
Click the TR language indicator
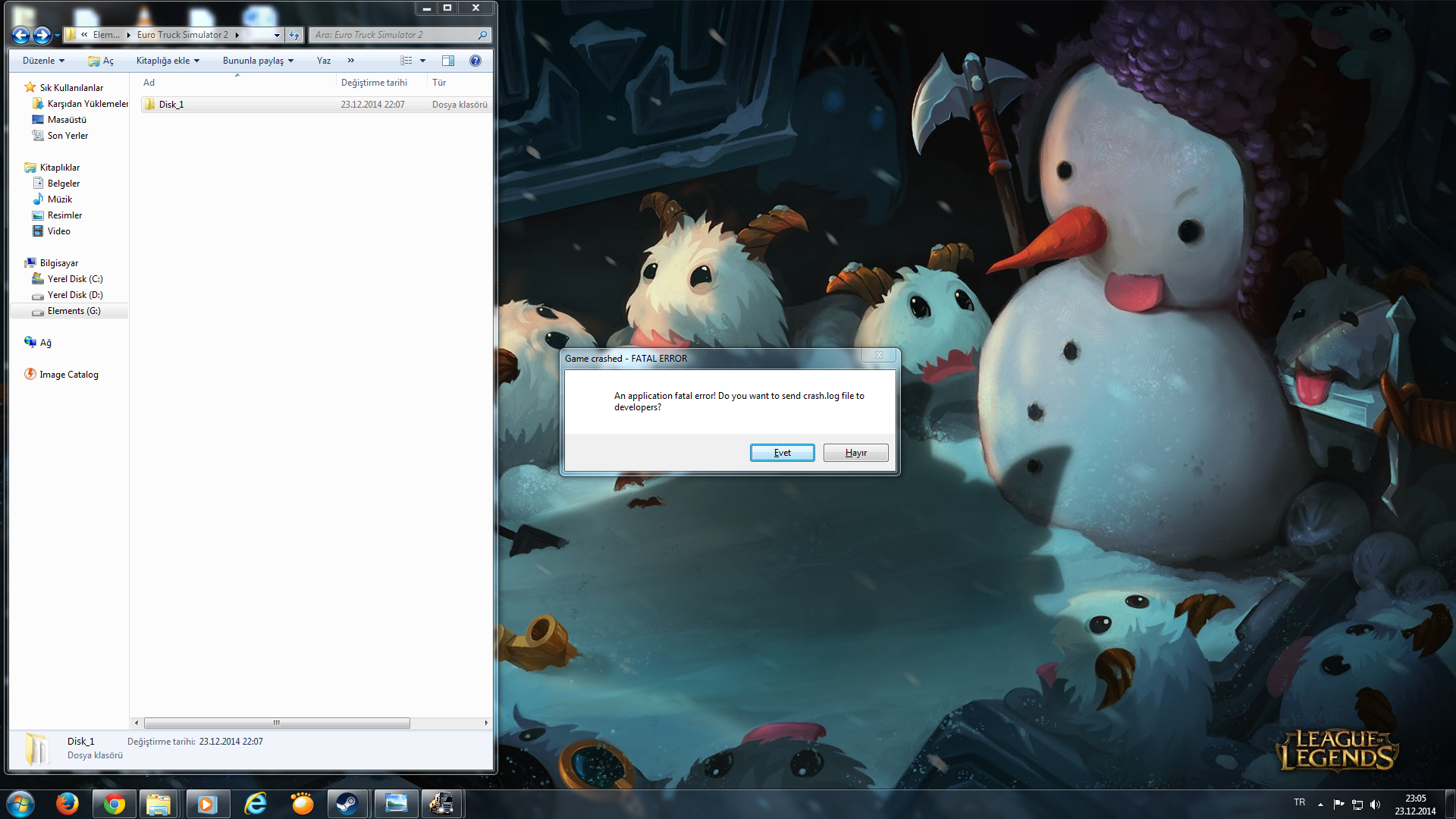point(1300,802)
